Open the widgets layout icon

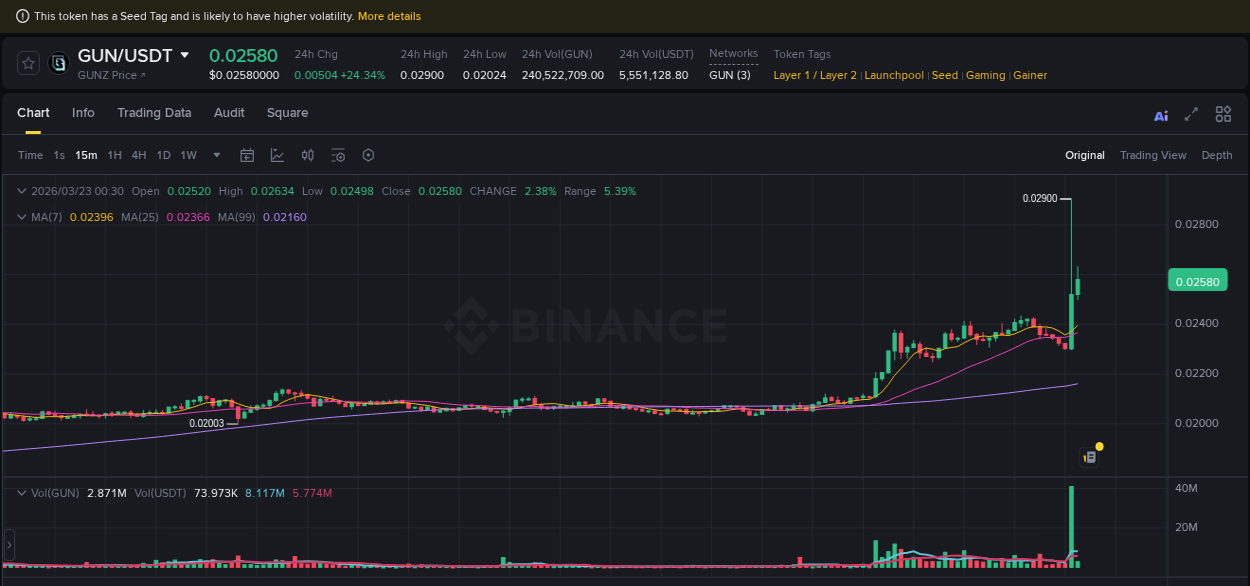pyautogui.click(x=1223, y=114)
